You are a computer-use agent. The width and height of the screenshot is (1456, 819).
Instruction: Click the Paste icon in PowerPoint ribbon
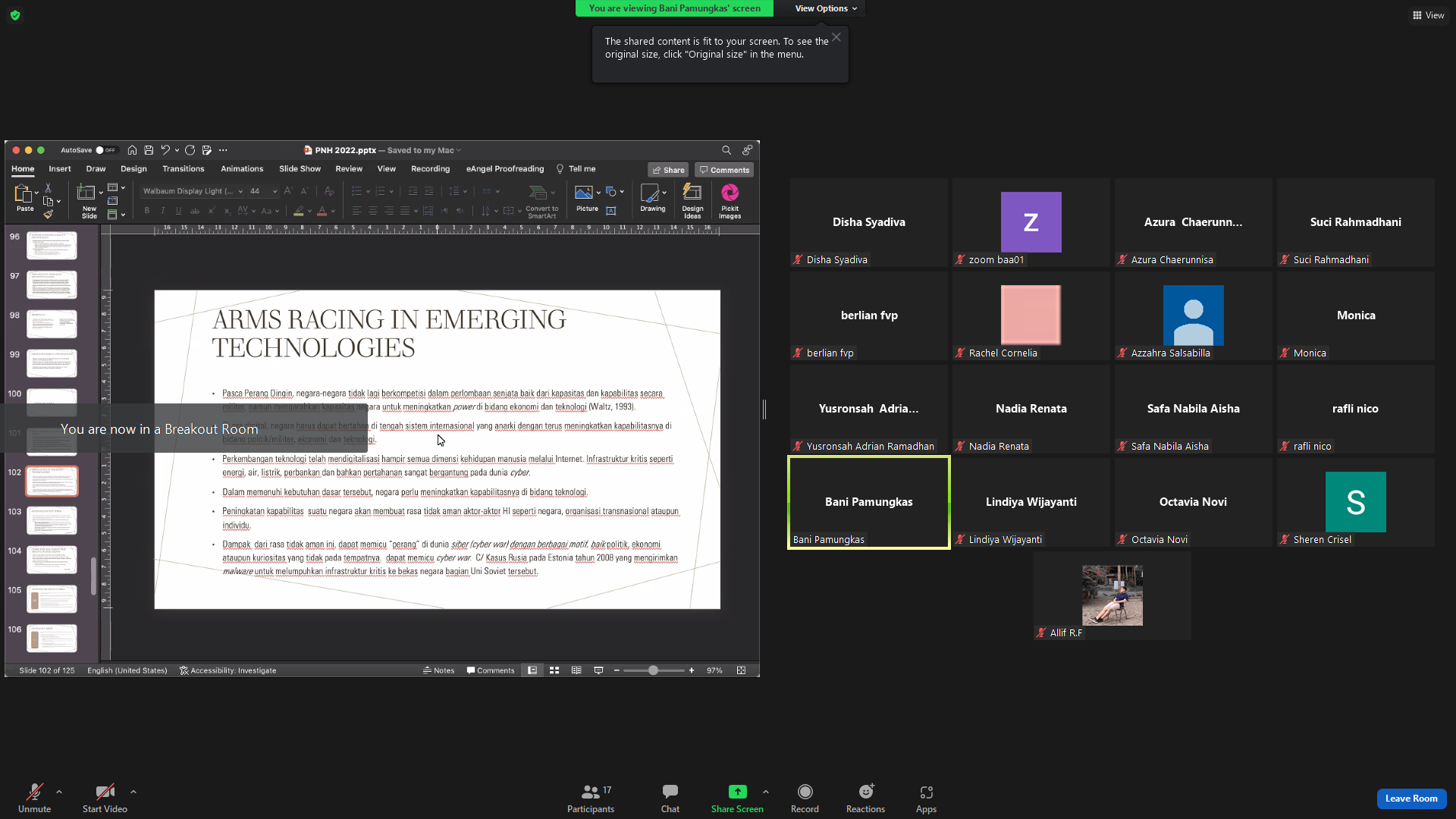(x=23, y=193)
